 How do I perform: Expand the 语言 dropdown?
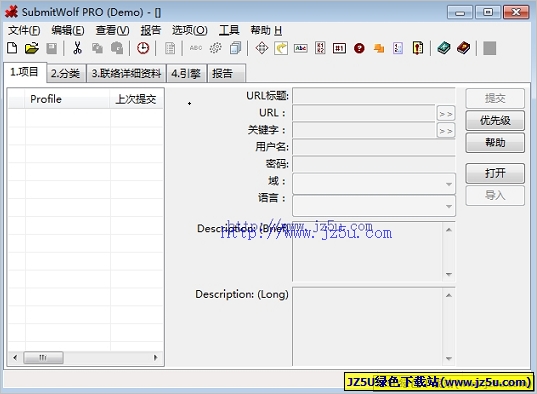click(x=449, y=206)
